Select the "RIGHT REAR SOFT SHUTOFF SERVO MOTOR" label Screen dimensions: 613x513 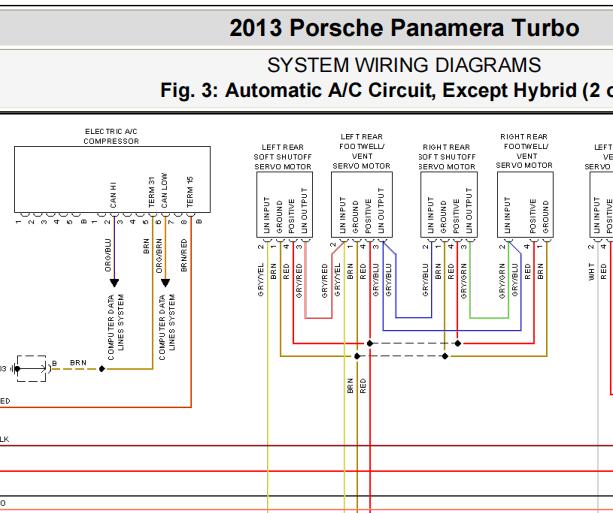tap(447, 157)
